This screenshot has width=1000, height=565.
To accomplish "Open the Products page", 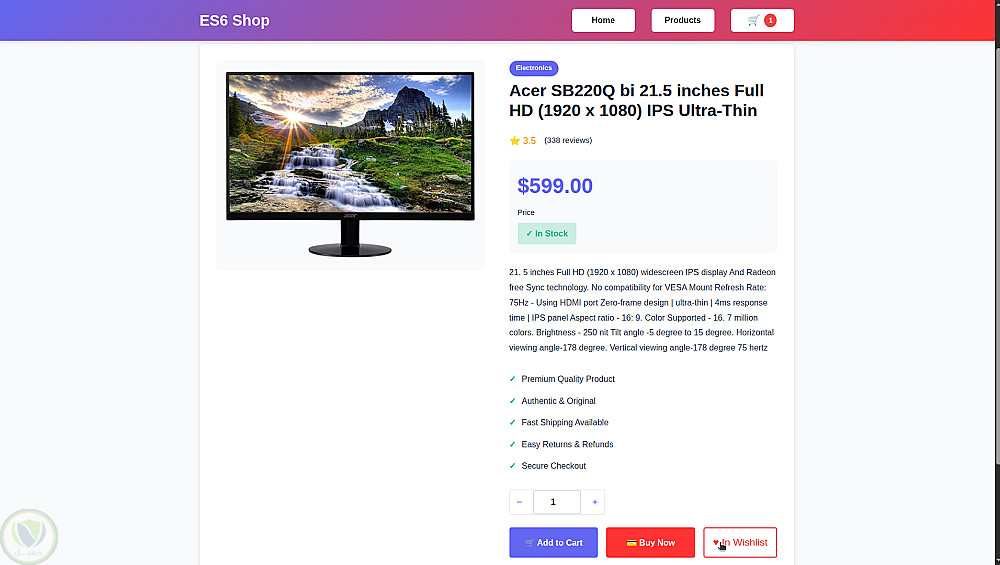I will [682, 20].
